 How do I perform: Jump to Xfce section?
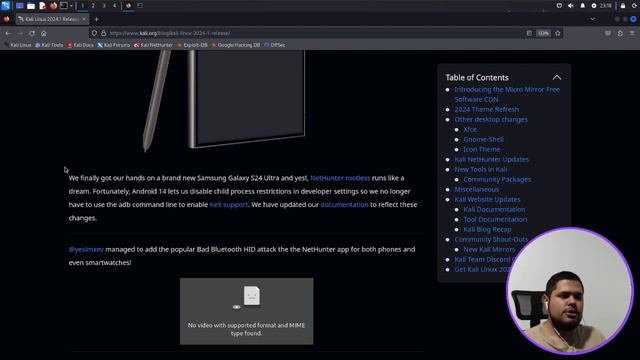[470, 129]
